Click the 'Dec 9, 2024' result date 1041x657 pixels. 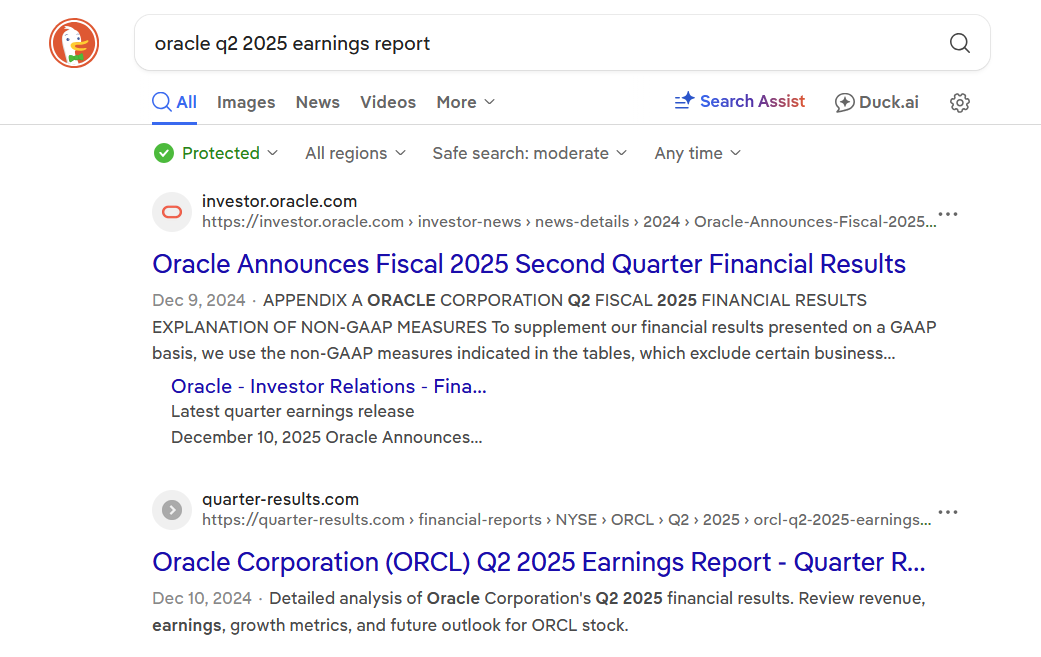pos(199,301)
